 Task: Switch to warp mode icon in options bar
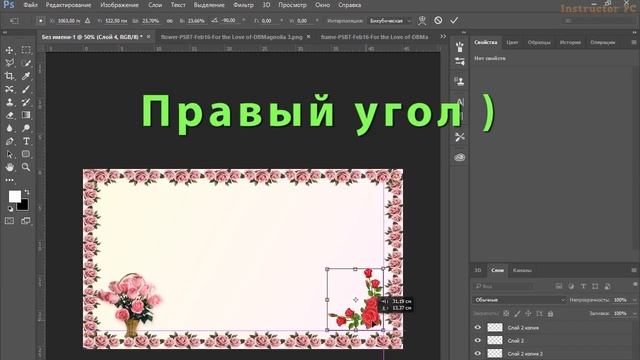pyautogui.click(x=422, y=20)
